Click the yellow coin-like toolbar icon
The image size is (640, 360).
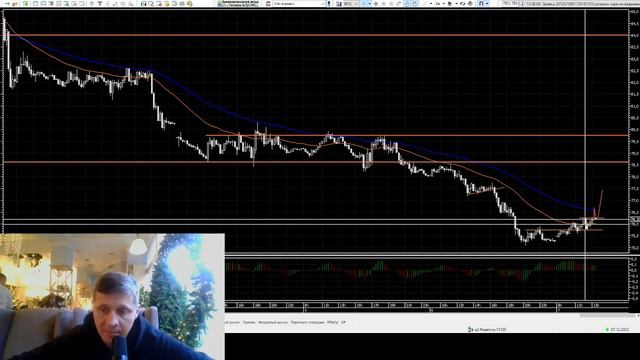click(x=190, y=4)
